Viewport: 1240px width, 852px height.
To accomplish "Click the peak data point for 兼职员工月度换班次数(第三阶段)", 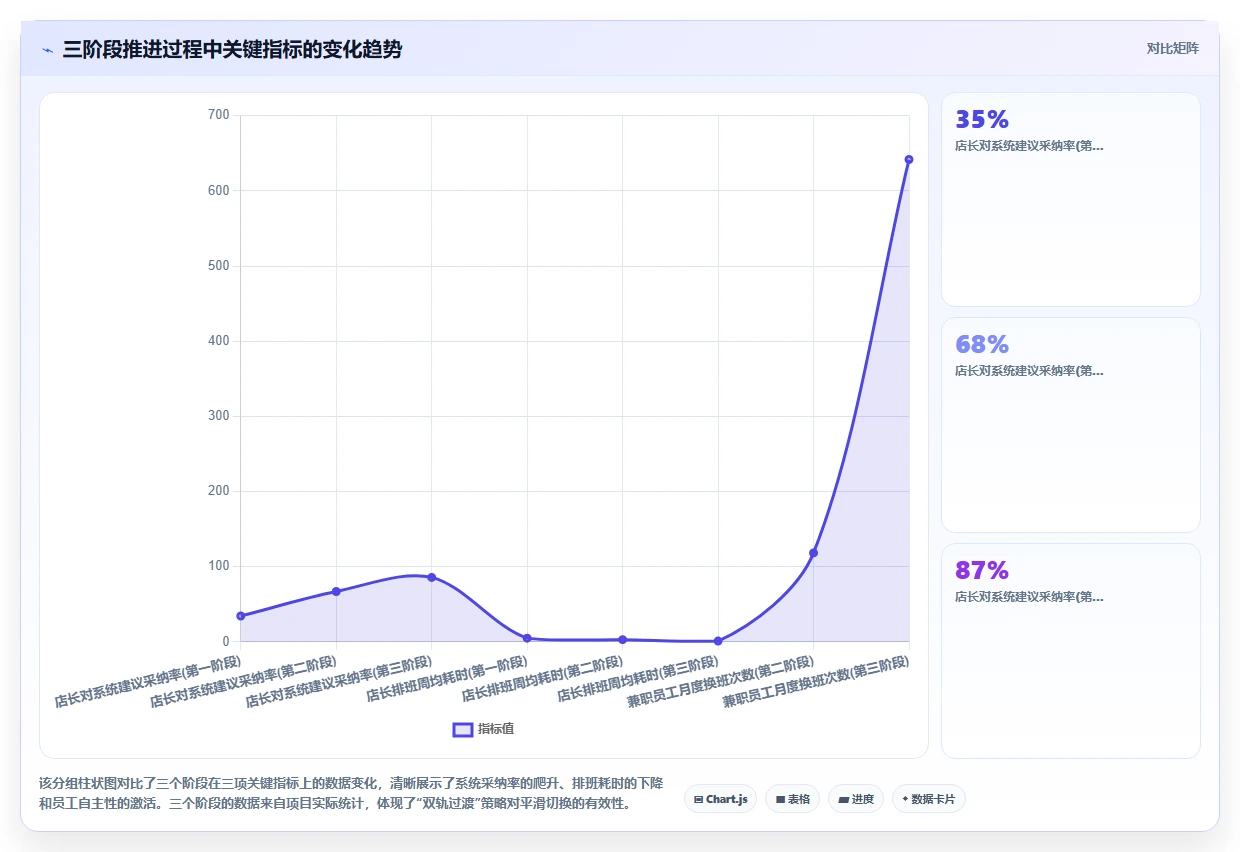I will tap(909, 159).
